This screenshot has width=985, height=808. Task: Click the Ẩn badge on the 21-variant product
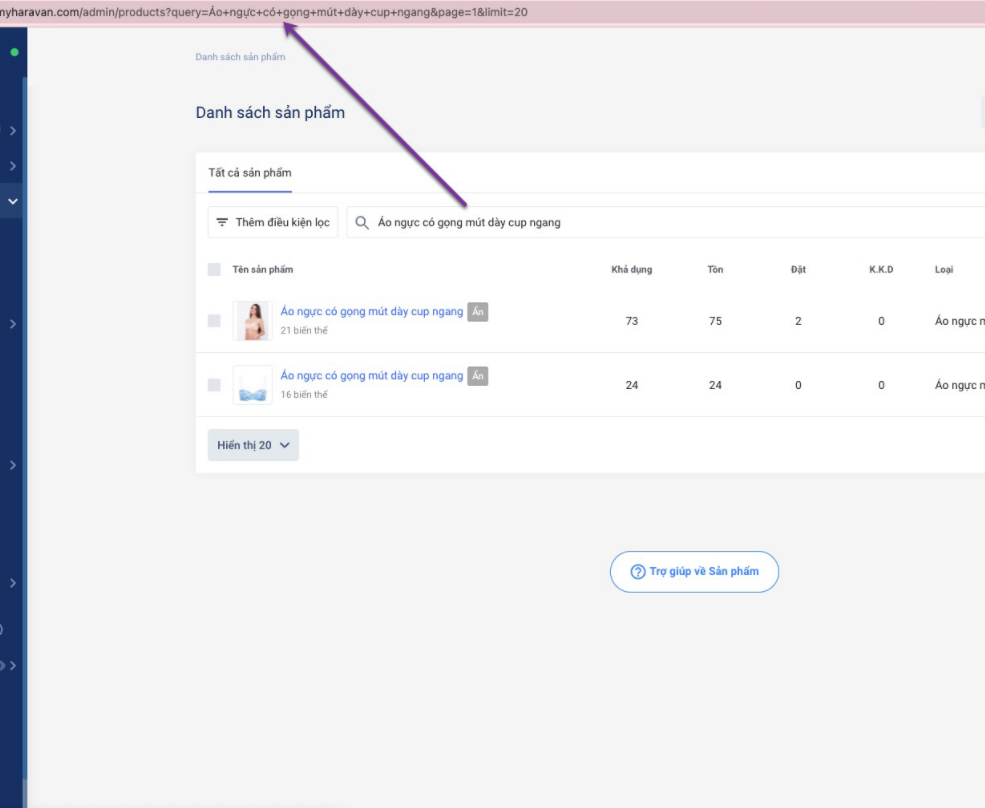478,312
